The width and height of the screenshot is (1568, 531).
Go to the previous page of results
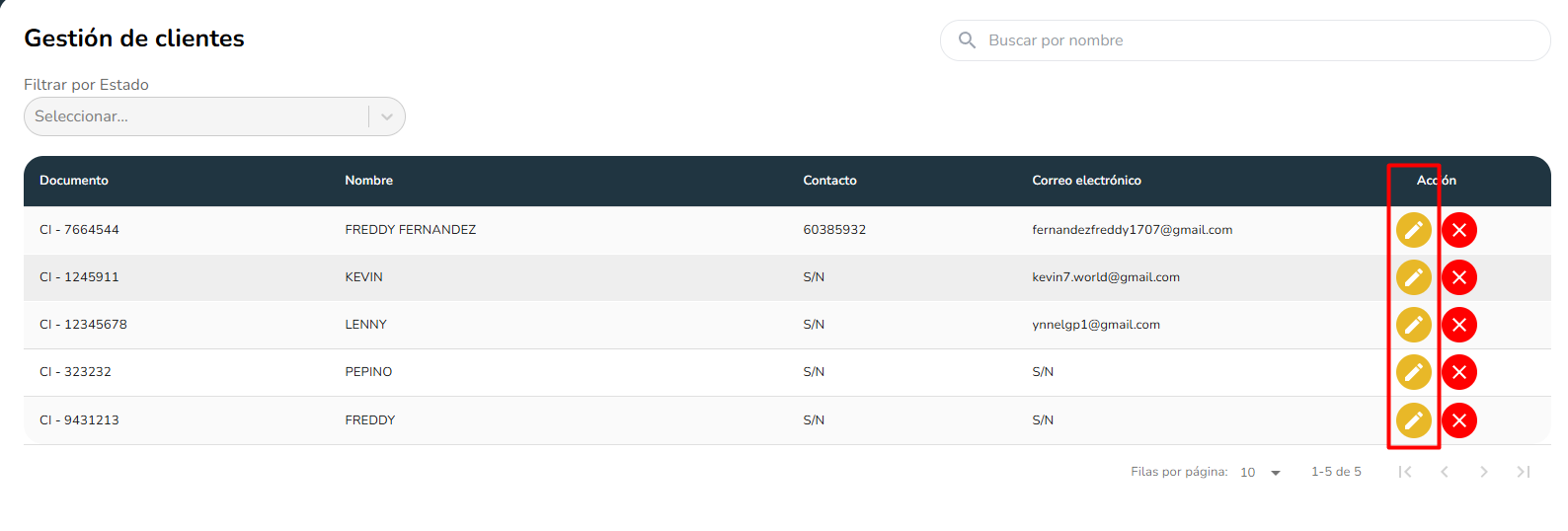(1445, 472)
